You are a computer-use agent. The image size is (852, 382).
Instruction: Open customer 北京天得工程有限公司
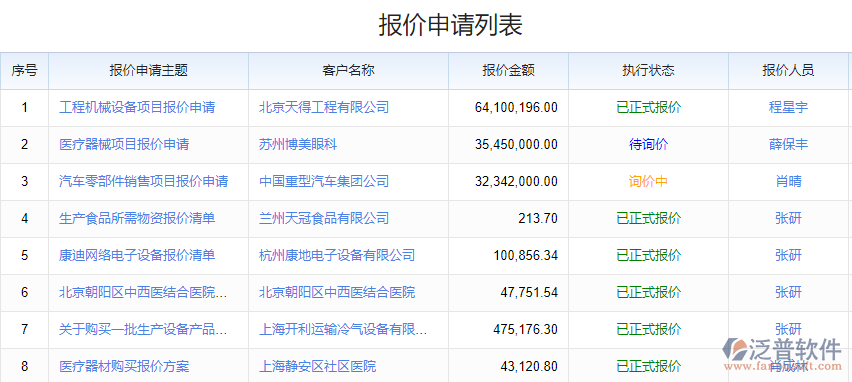pyautogui.click(x=324, y=108)
